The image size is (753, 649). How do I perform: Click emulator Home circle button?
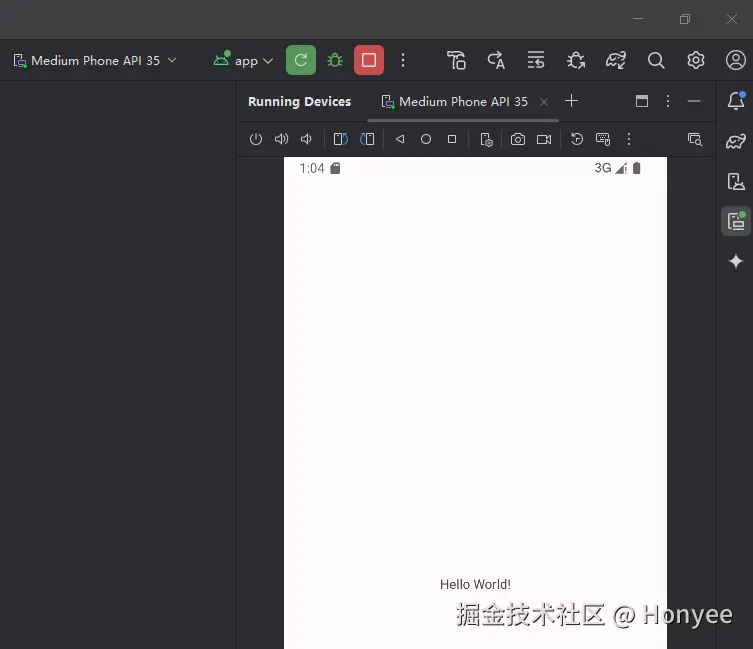point(426,139)
